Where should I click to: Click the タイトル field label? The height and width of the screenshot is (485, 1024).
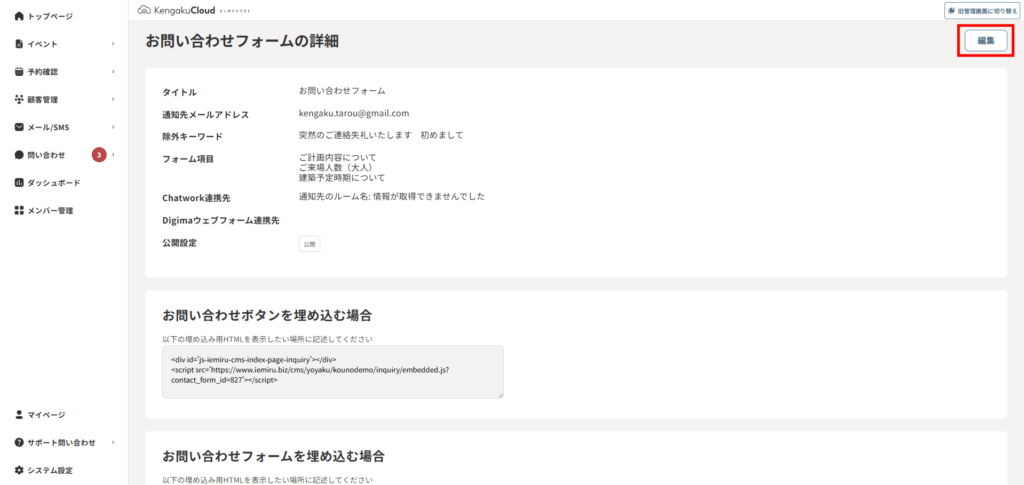[180, 93]
